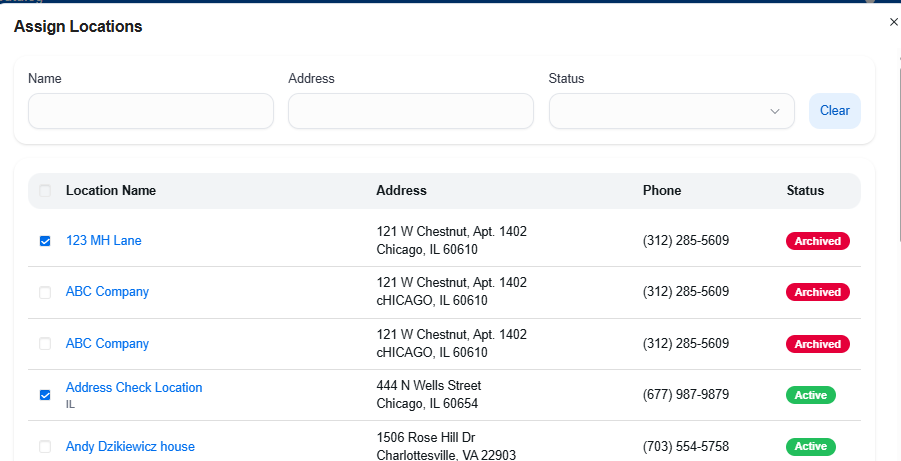Viewport: 901px width, 461px height.
Task: Click the Address column header in table
Action: tap(401, 191)
